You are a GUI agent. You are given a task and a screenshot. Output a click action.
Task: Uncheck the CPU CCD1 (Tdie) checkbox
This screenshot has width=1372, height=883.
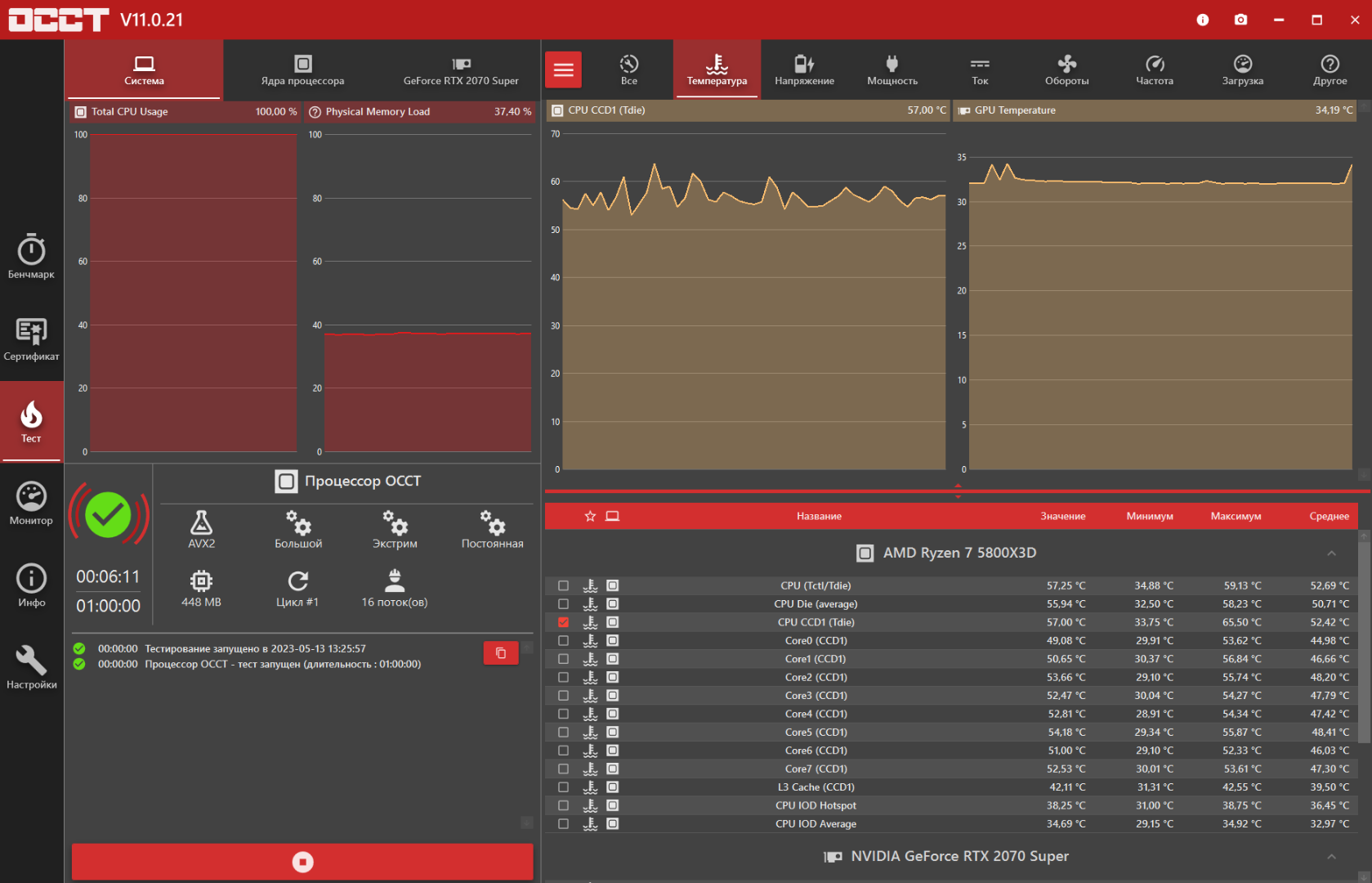point(563,622)
